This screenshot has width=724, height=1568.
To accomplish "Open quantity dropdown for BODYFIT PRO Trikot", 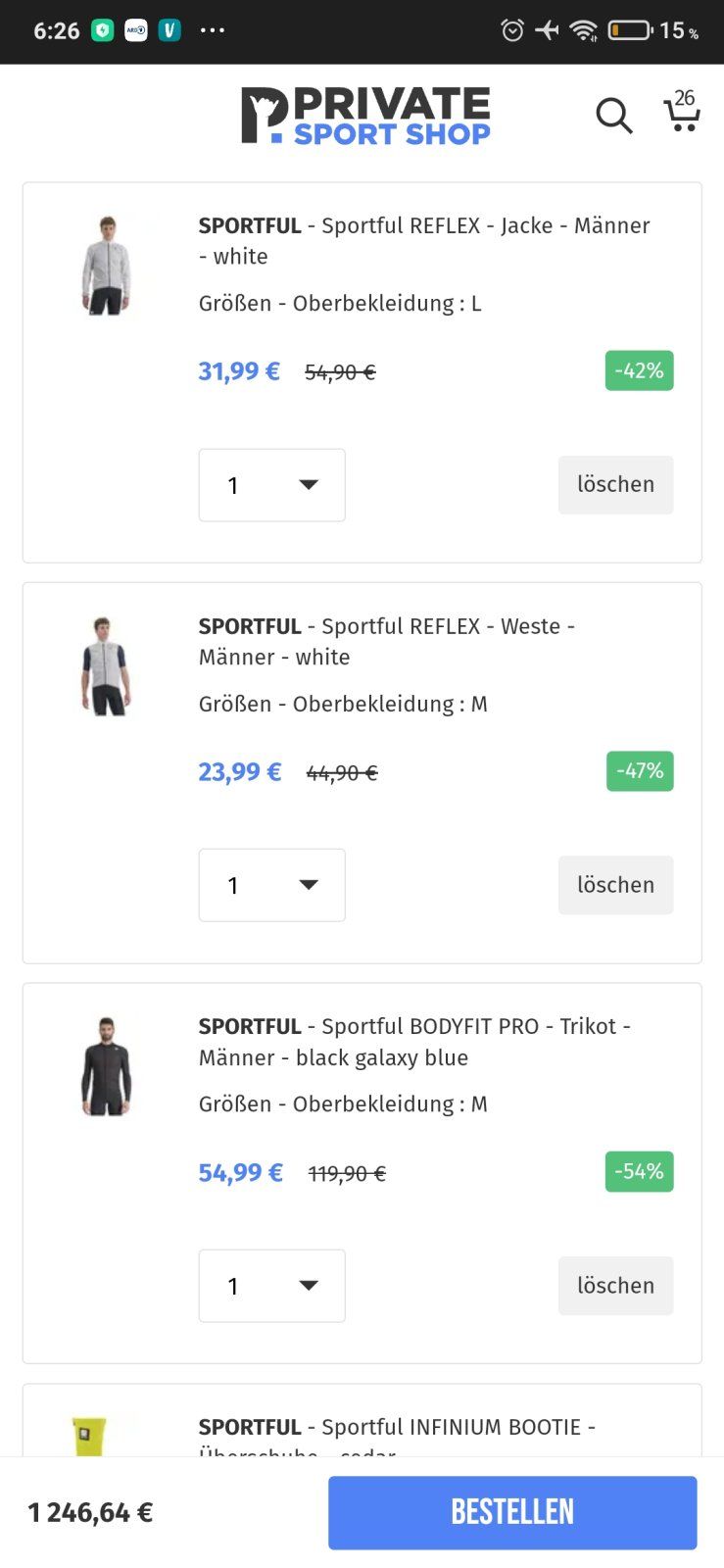I will (x=272, y=1286).
